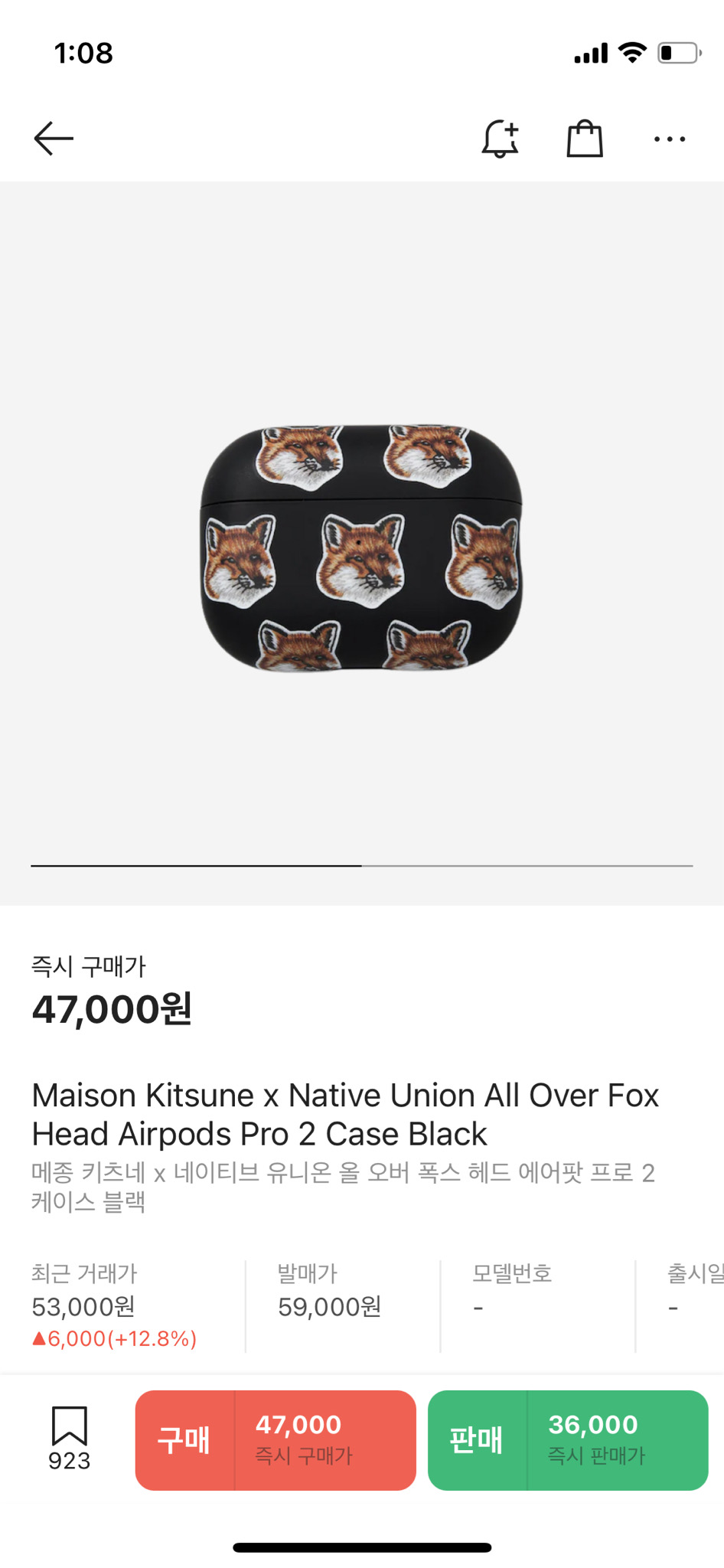Screen dimensions: 724x1568
Task: Tap the bell icon to add a price alert
Action: click(x=500, y=139)
